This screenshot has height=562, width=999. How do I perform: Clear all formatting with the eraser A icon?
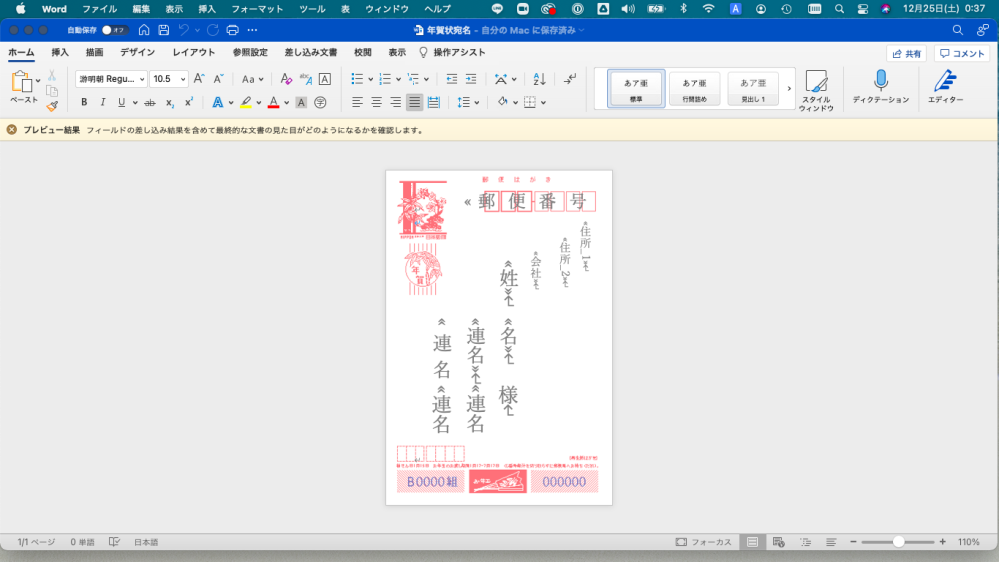tap(286, 79)
